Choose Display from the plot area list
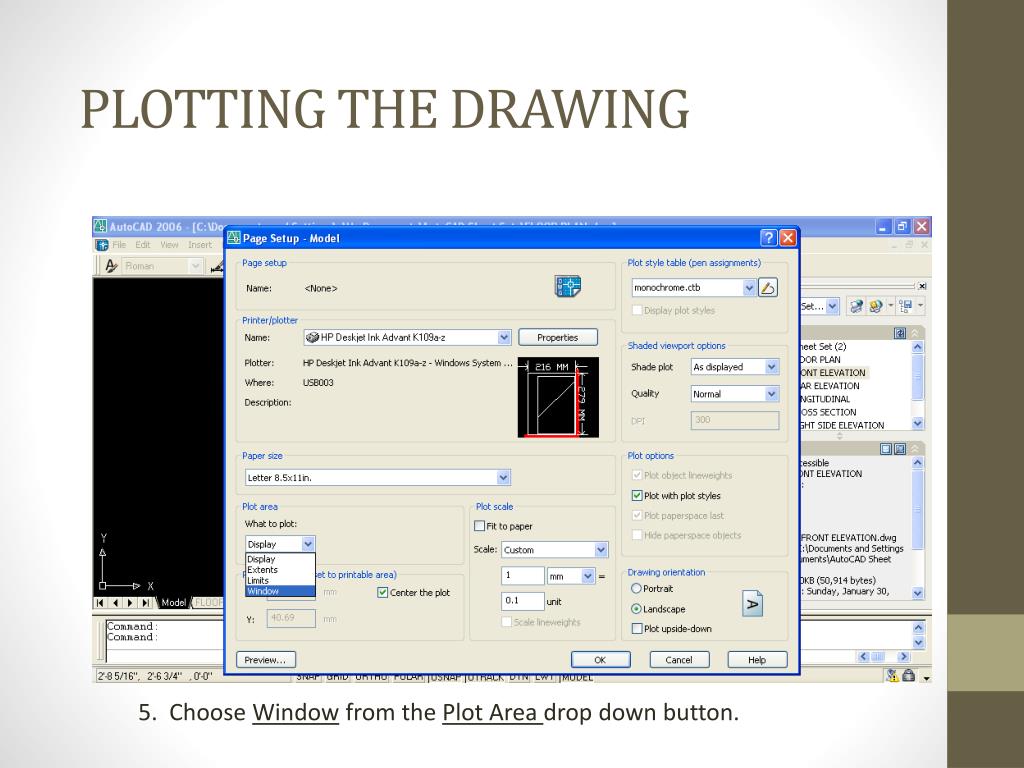 pyautogui.click(x=280, y=559)
